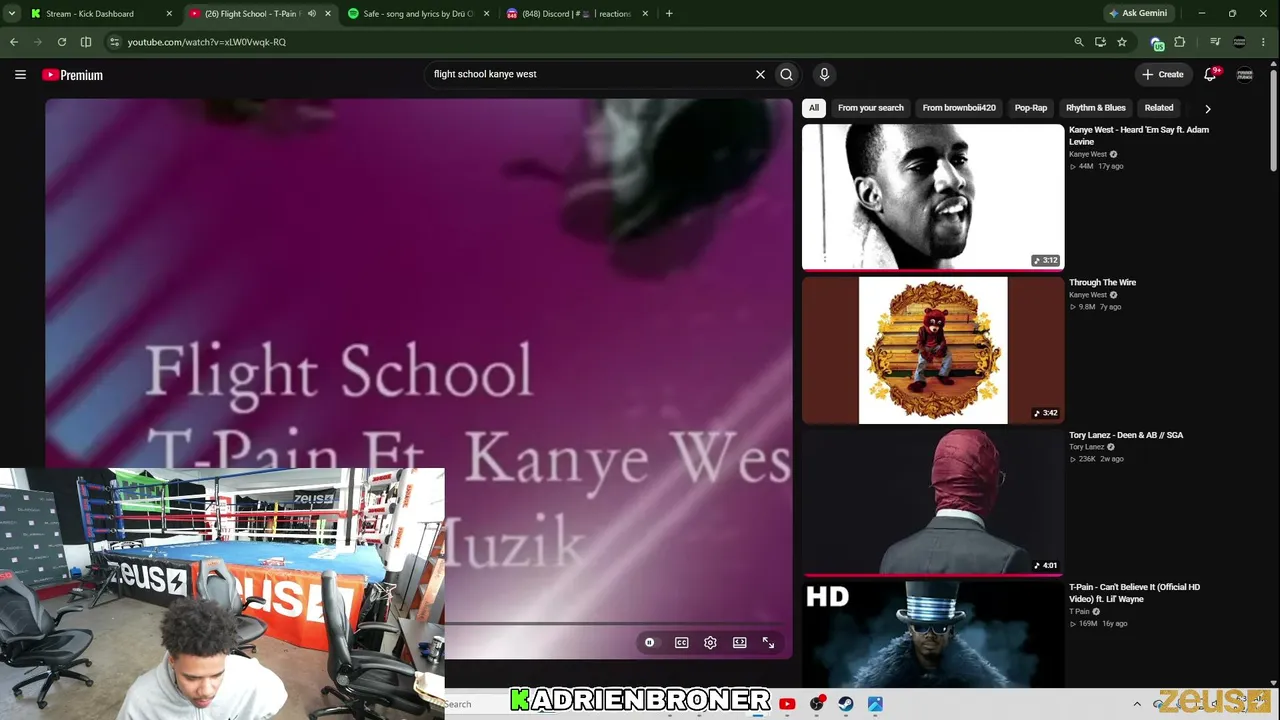This screenshot has width=1280, height=720.
Task: Expand the browser tab search dropdown
Action: click(12, 14)
